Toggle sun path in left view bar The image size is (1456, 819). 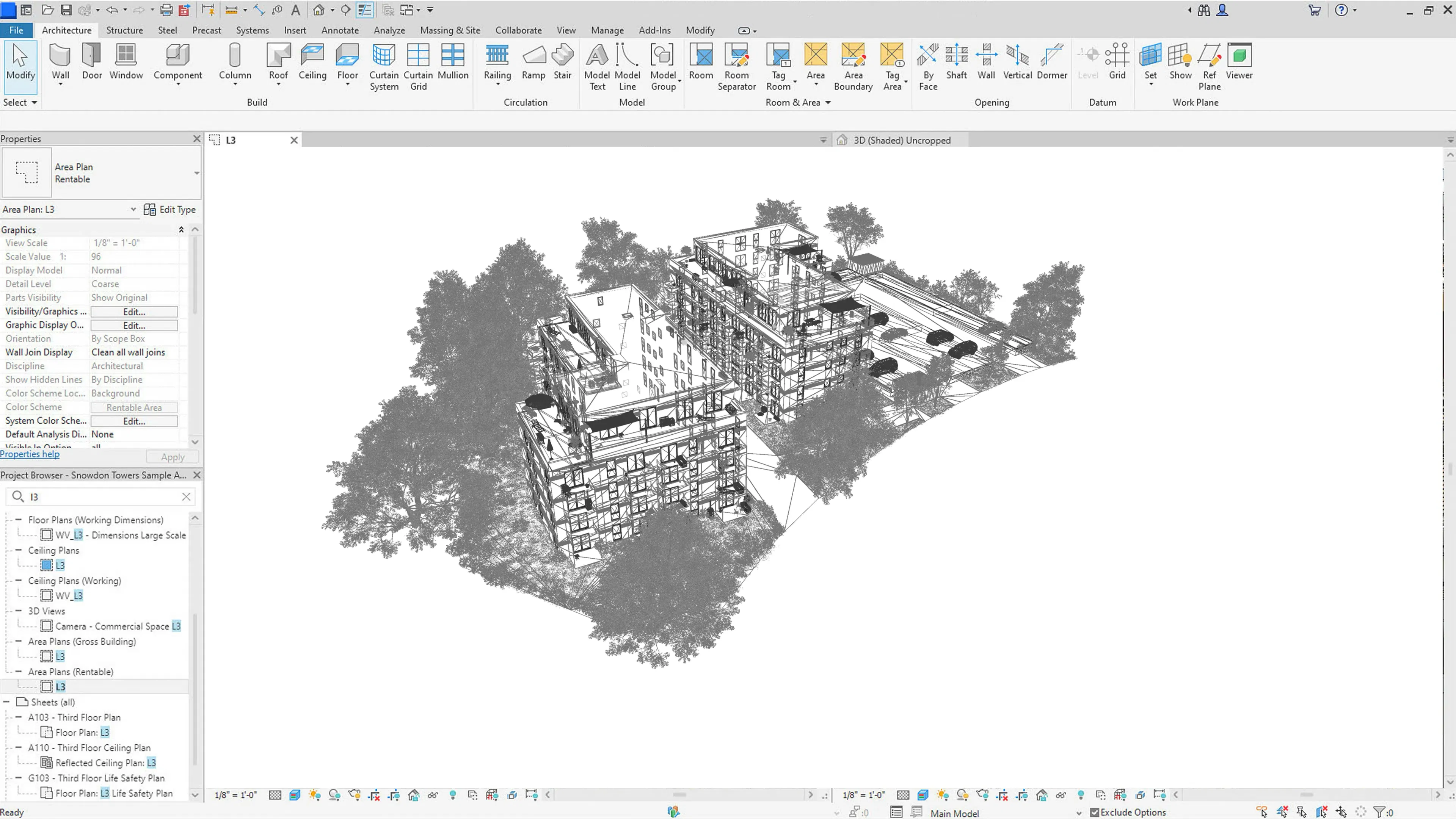pyautogui.click(x=315, y=795)
